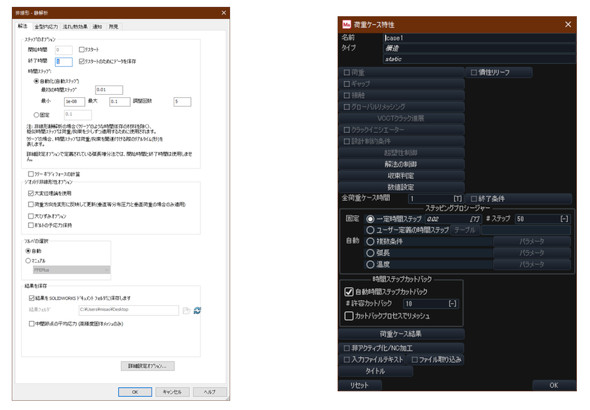Click リセット in the load case dialog
The height and width of the screenshot is (410, 590).
click(360, 385)
